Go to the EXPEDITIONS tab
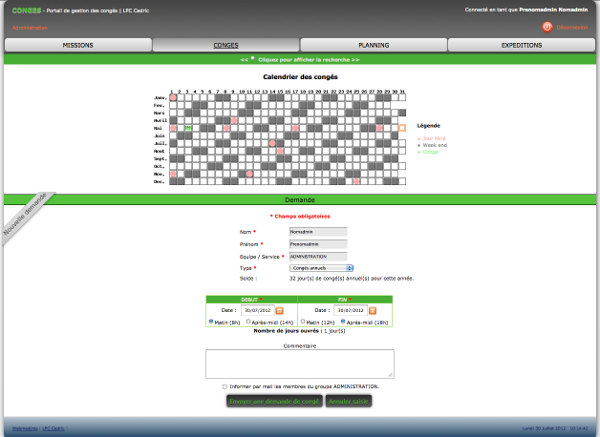 [x=521, y=46]
